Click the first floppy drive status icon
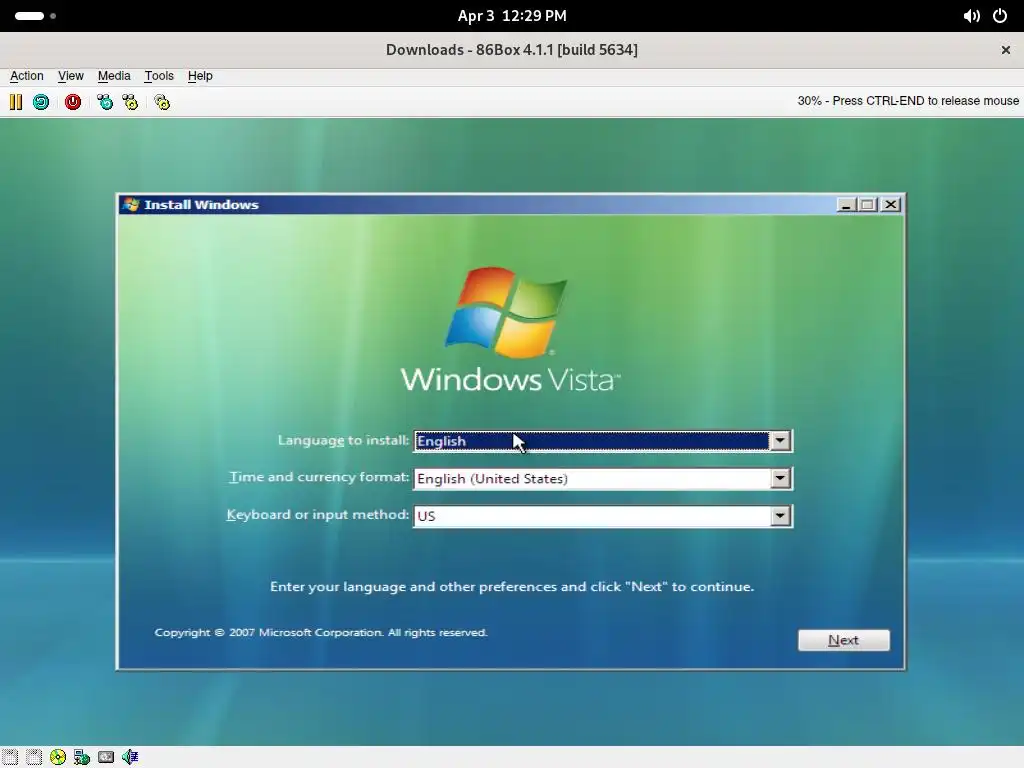Viewport: 1024px width, 768px height. pos(10,757)
